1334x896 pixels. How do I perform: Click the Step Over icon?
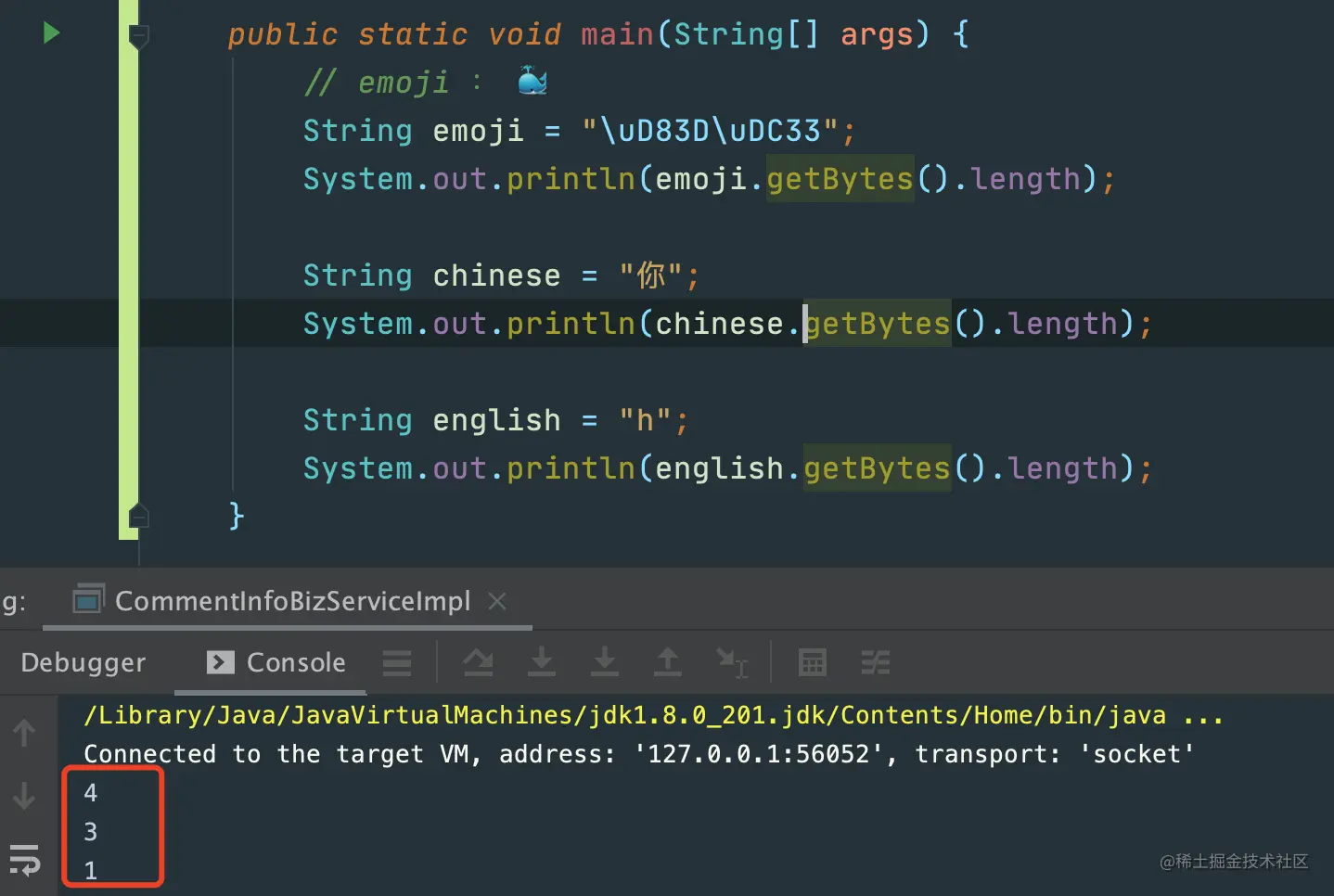click(x=478, y=662)
